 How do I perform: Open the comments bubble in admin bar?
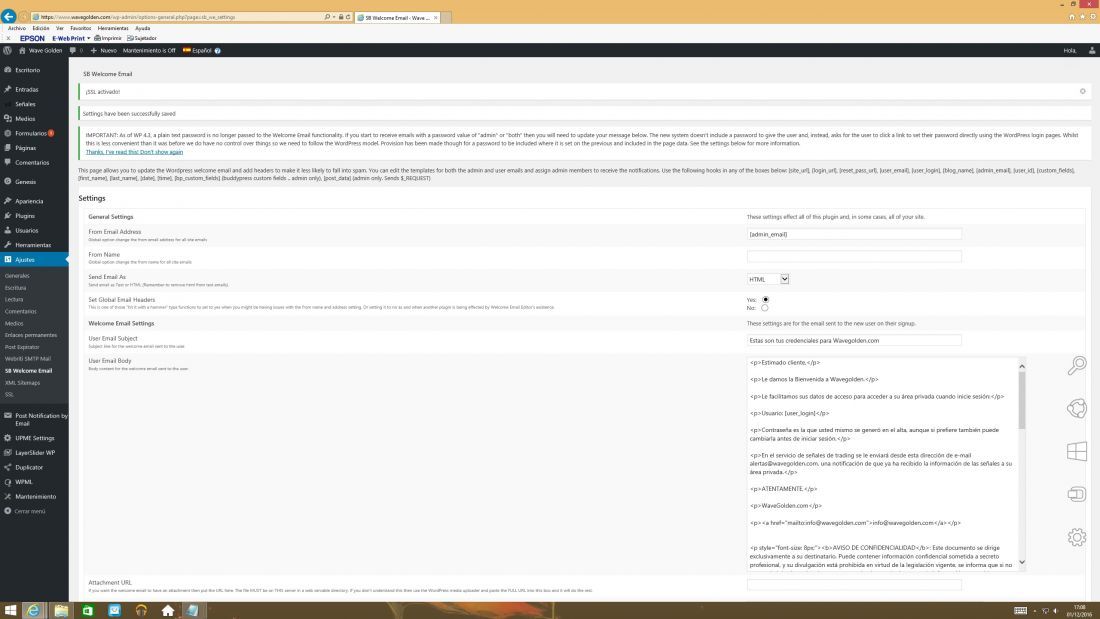click(x=73, y=51)
